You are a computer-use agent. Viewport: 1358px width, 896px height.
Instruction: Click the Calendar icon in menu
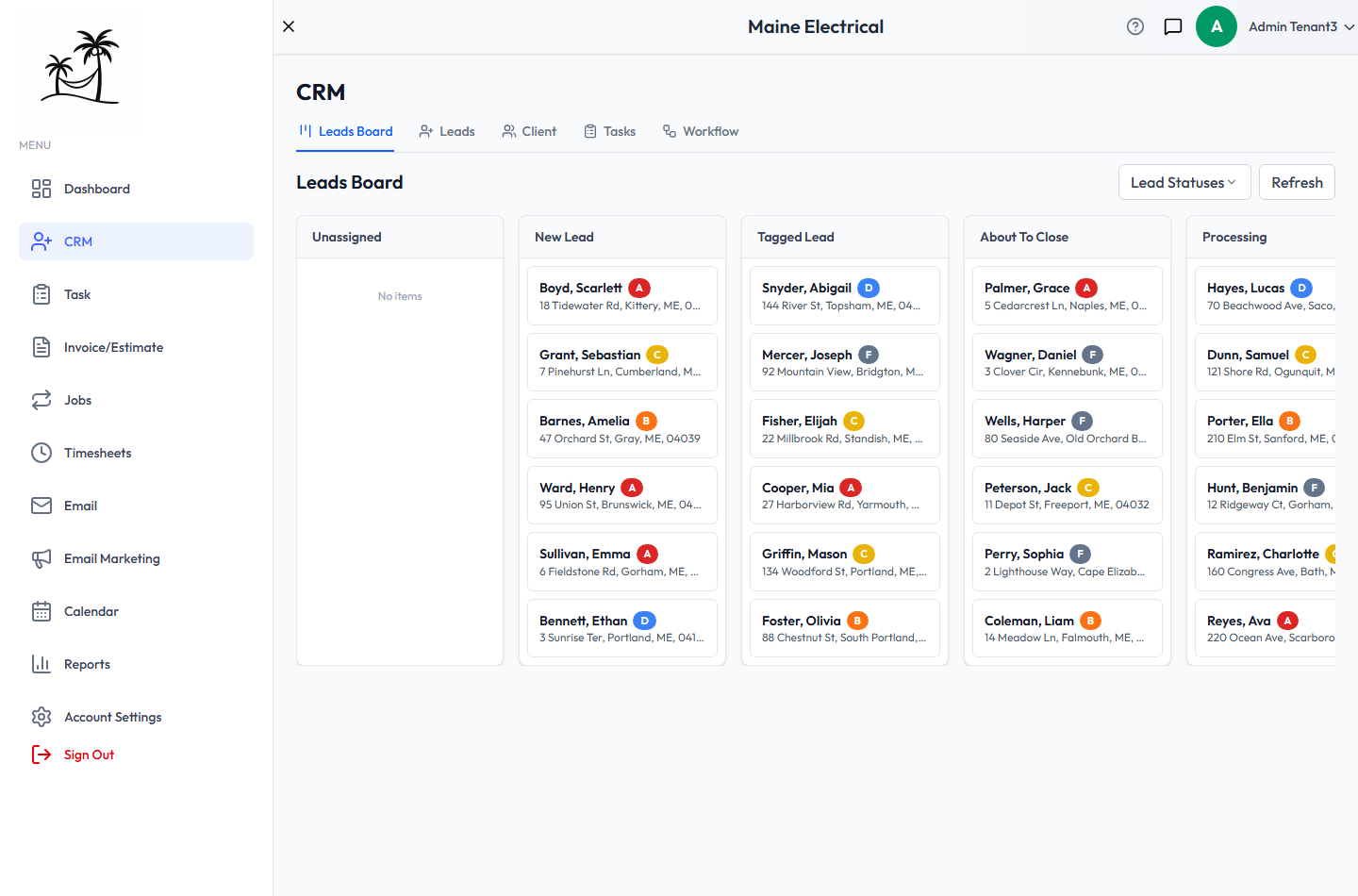[x=41, y=611]
